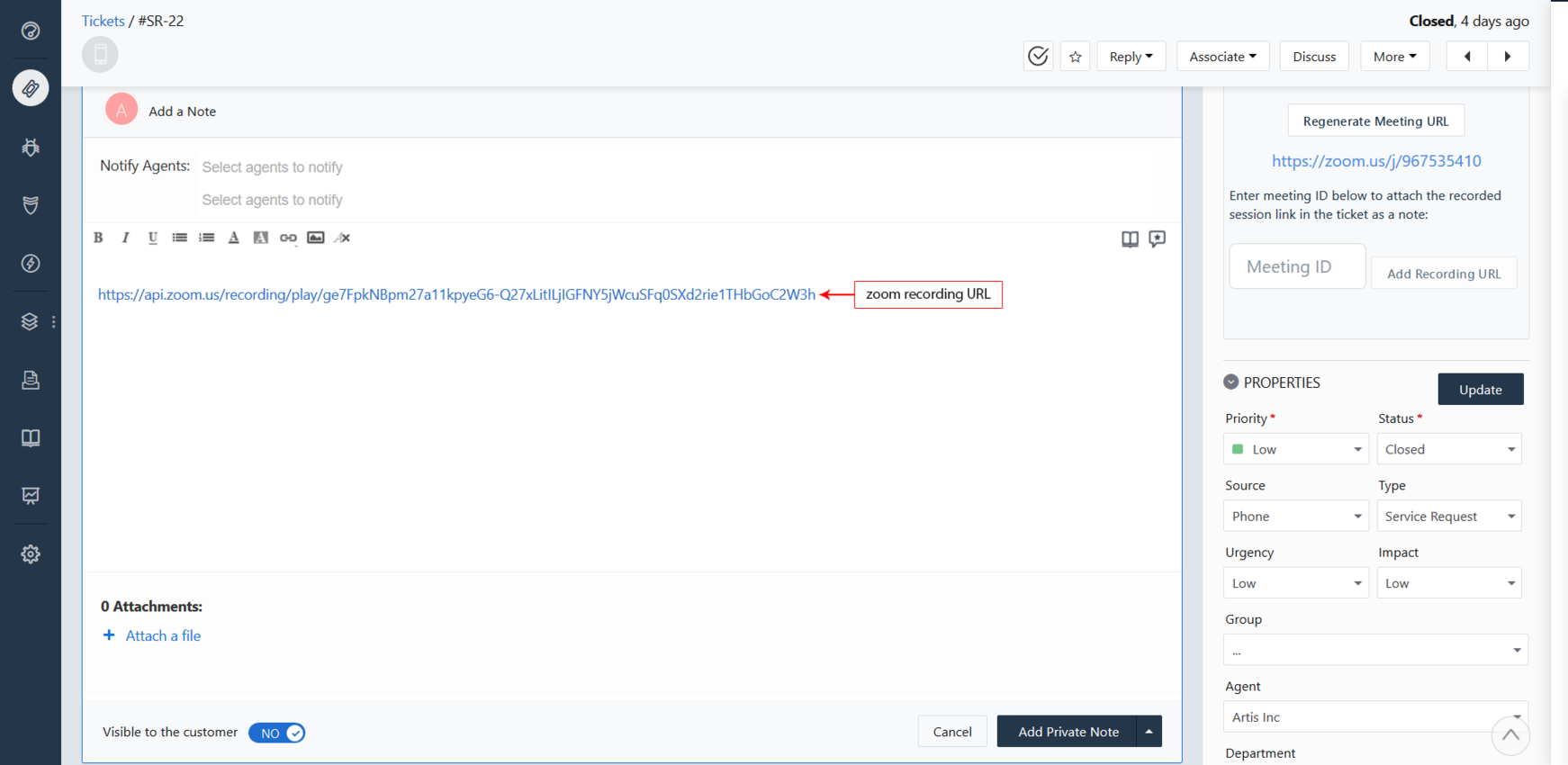Collapse the PROPERTIES section
Viewport: 1568px width, 765px height.
[x=1231, y=382]
